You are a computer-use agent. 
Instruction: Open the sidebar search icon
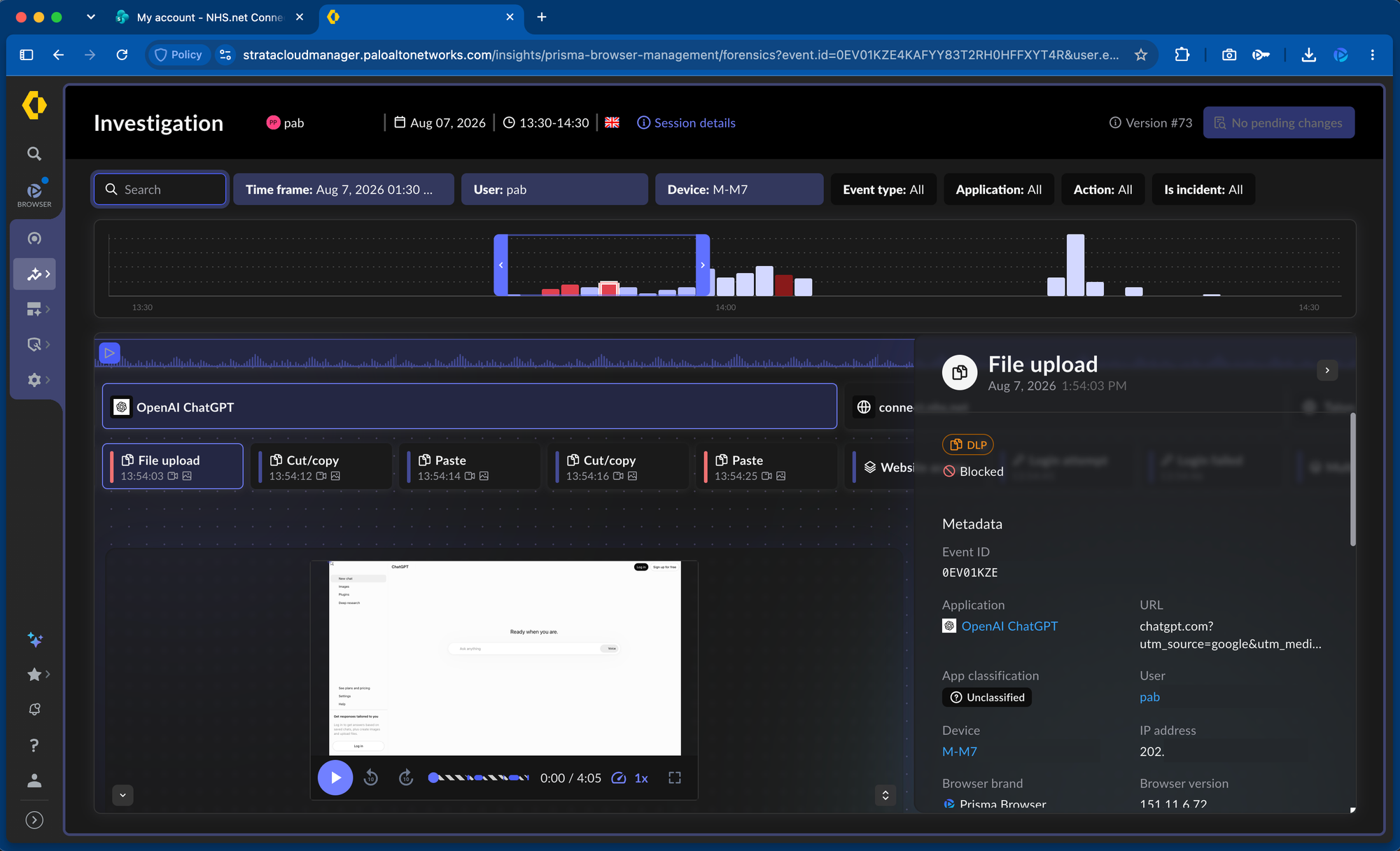pos(34,153)
